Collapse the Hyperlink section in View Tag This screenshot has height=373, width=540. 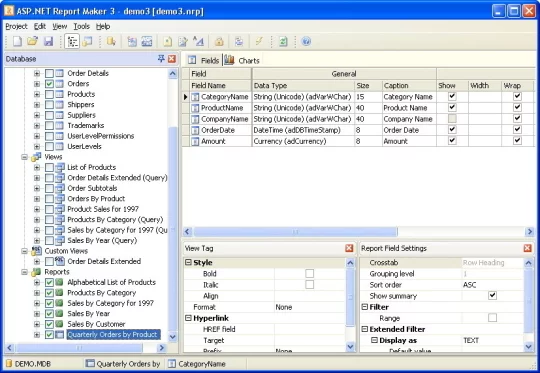tap(188, 318)
